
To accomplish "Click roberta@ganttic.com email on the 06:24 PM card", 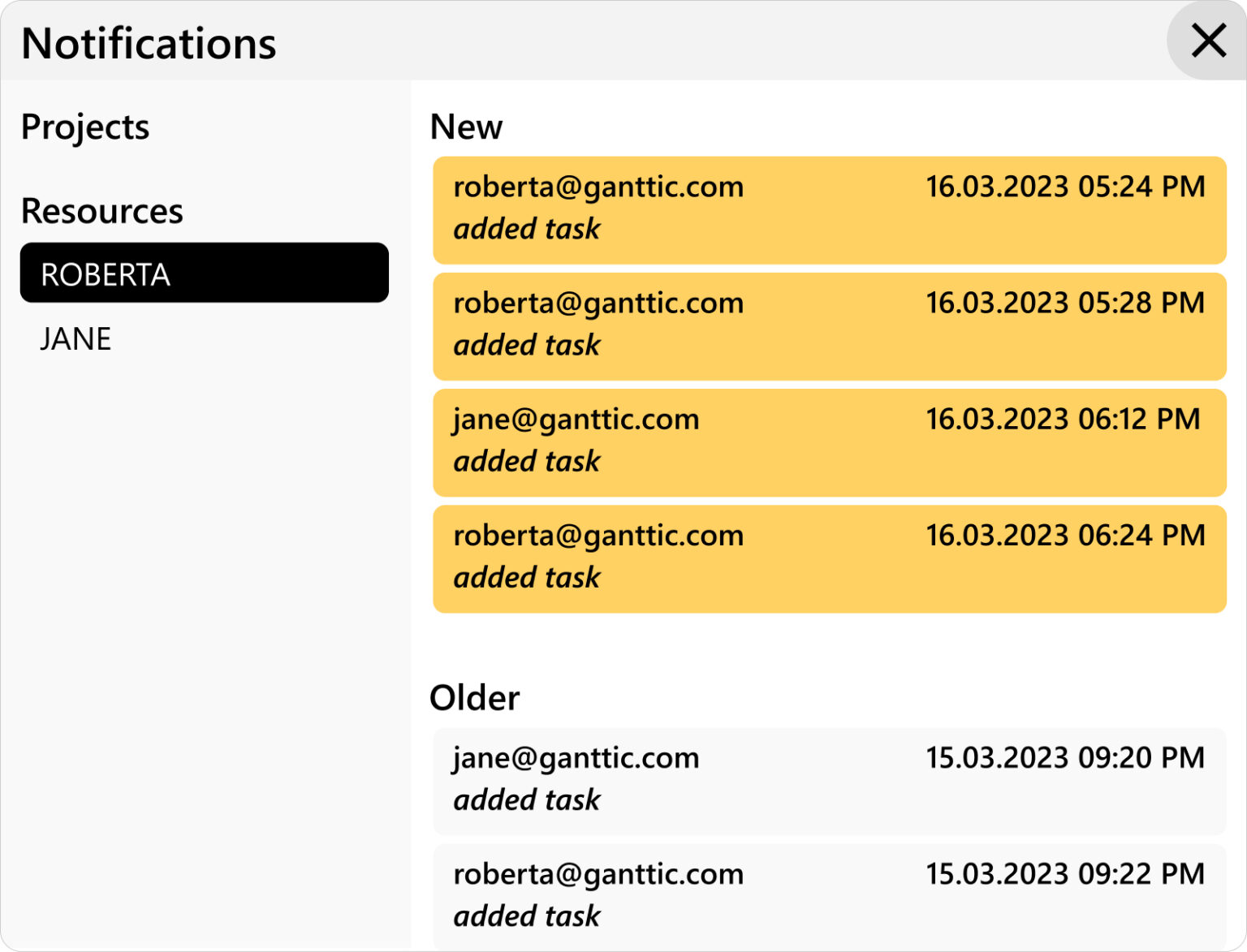I will click(x=598, y=536).
